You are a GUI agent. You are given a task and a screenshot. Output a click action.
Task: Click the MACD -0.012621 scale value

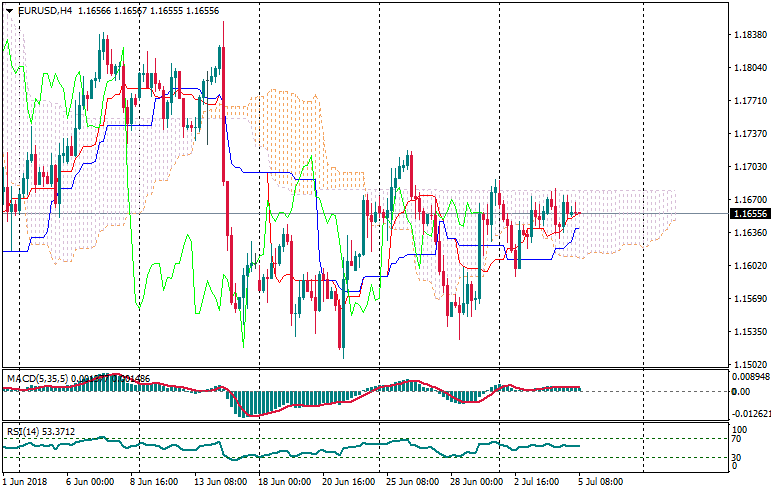pyautogui.click(x=750, y=413)
